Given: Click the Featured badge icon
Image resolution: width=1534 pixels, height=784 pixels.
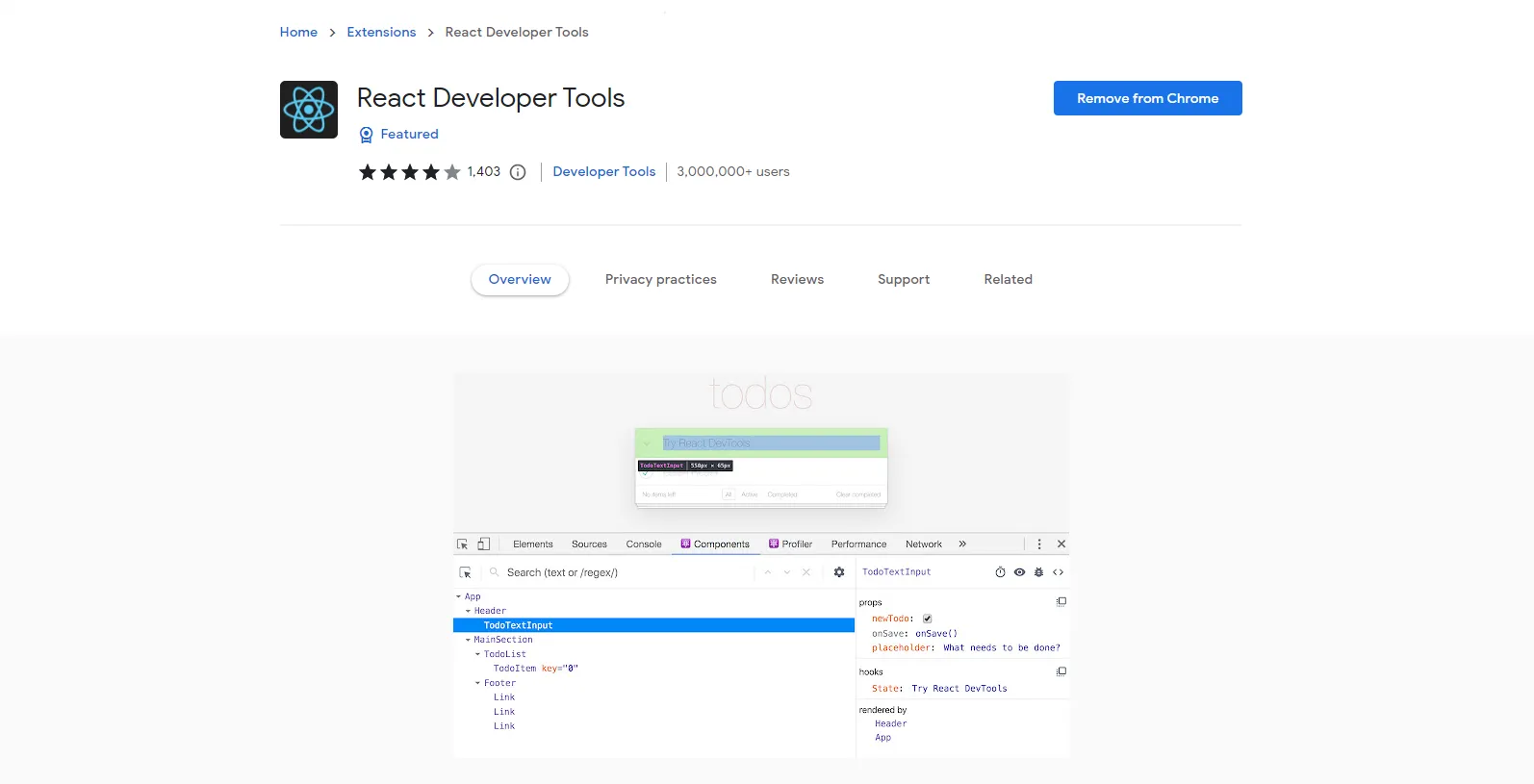Looking at the screenshot, I should pyautogui.click(x=366, y=135).
